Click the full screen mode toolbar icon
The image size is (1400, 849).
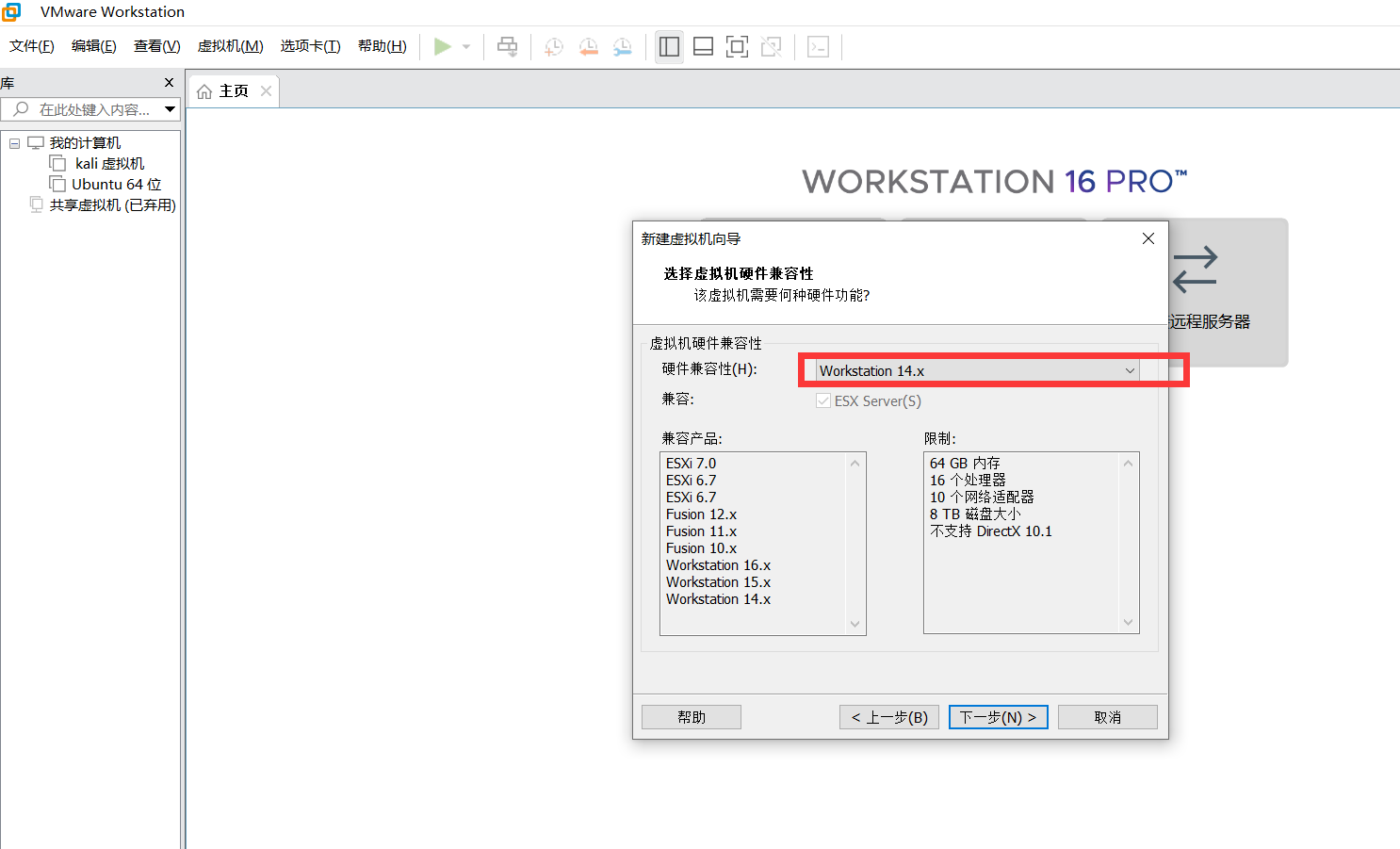click(x=737, y=47)
